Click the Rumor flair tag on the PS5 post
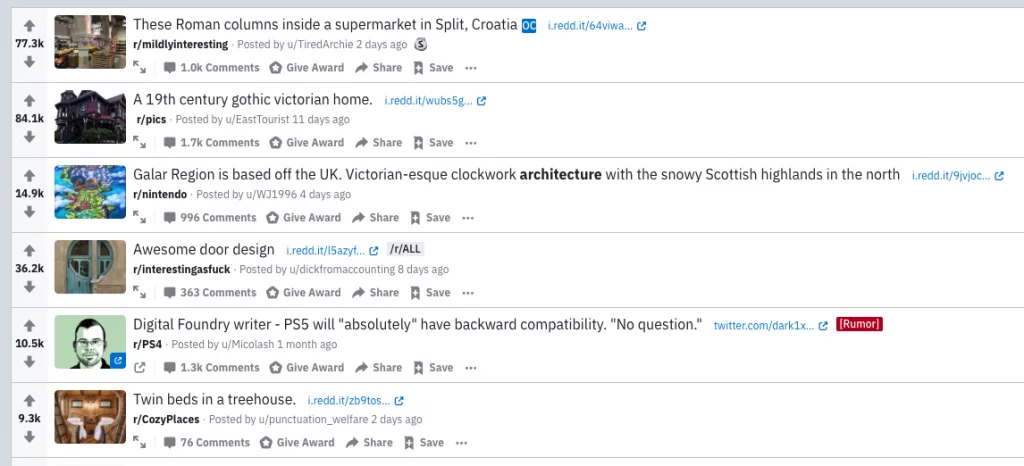This screenshot has width=1024, height=466. pos(859,325)
